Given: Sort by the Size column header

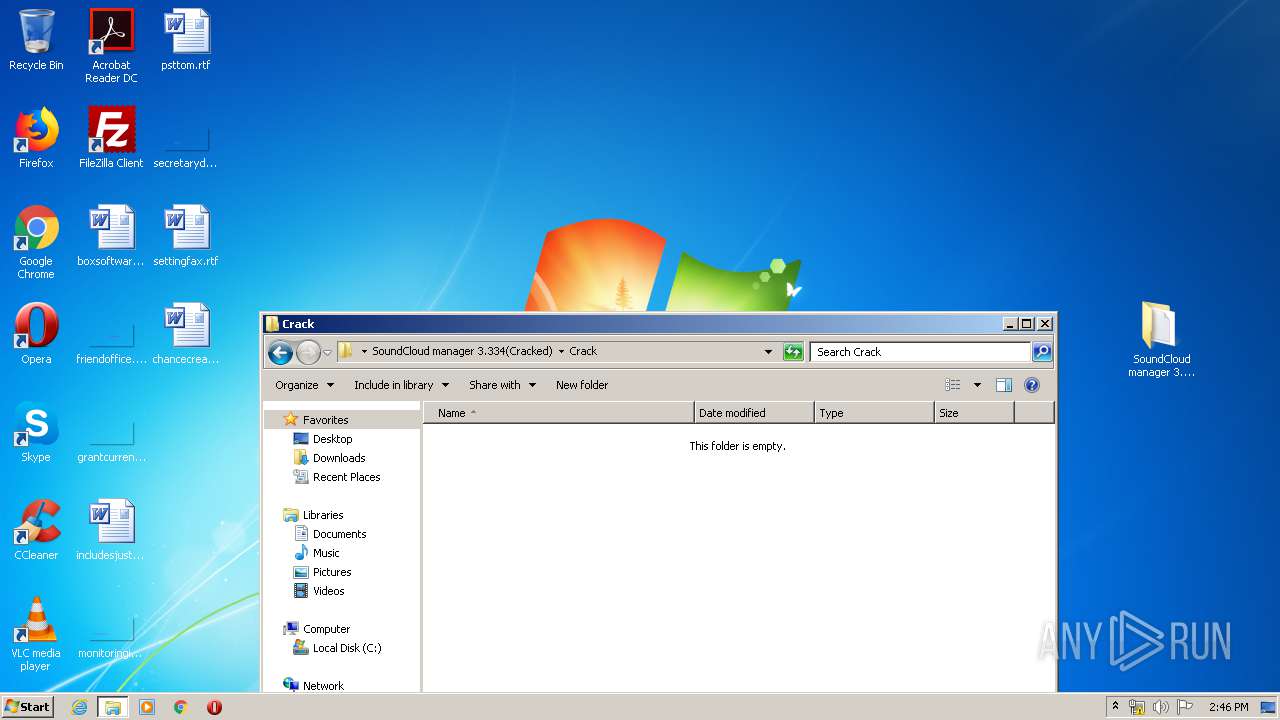Looking at the screenshot, I should [x=974, y=413].
